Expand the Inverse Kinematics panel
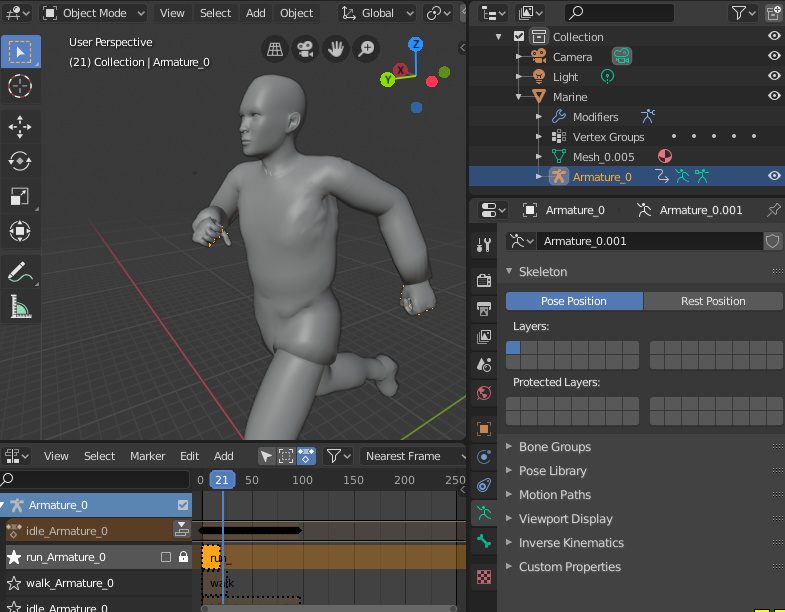 click(570, 543)
